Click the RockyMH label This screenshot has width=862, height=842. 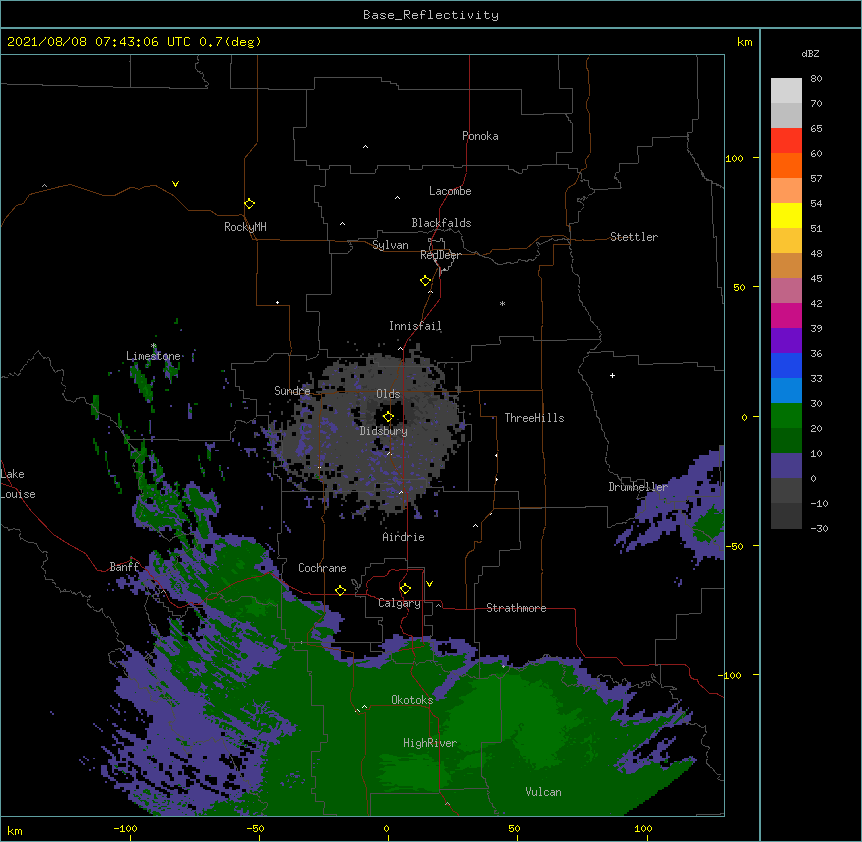tap(245, 227)
